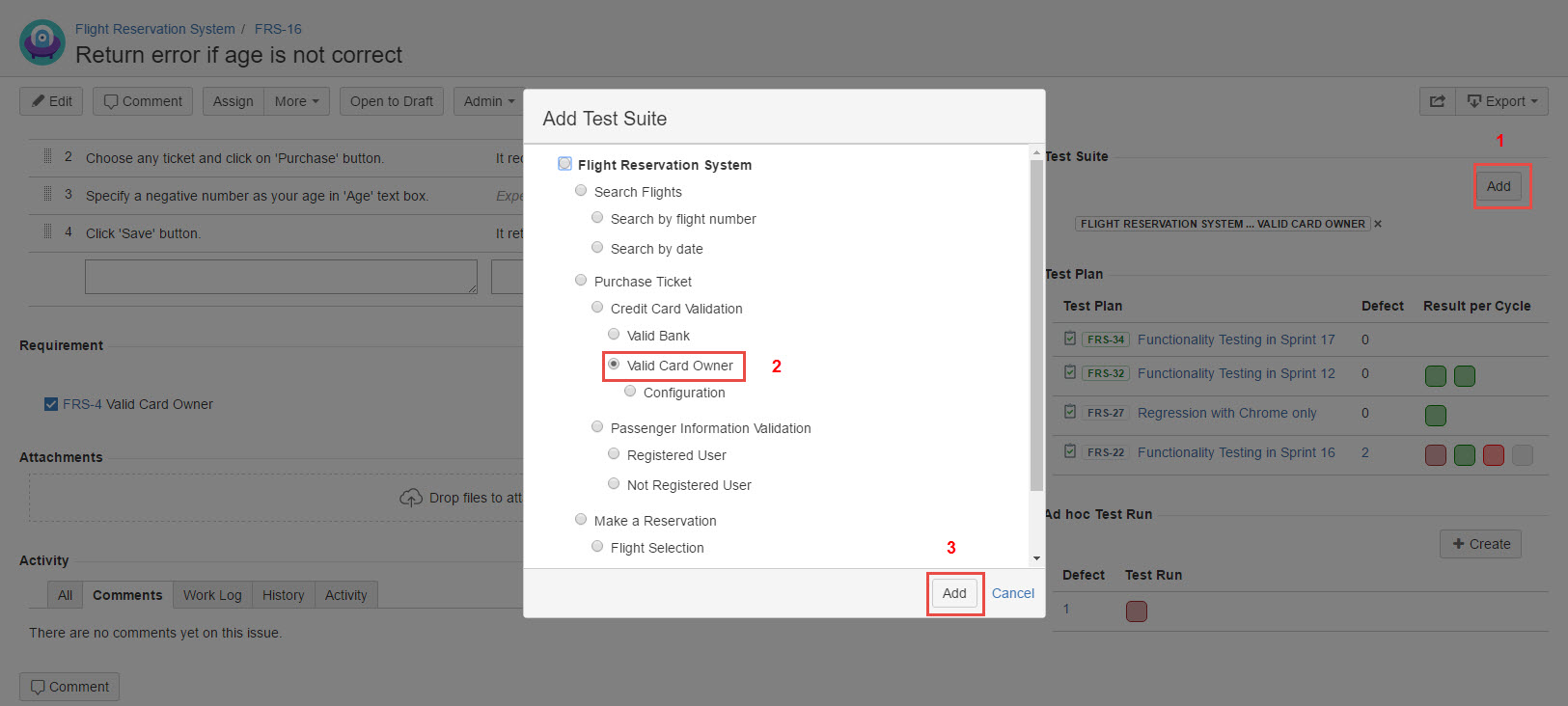Click Add in the Add Test Suite dialog

tap(954, 593)
